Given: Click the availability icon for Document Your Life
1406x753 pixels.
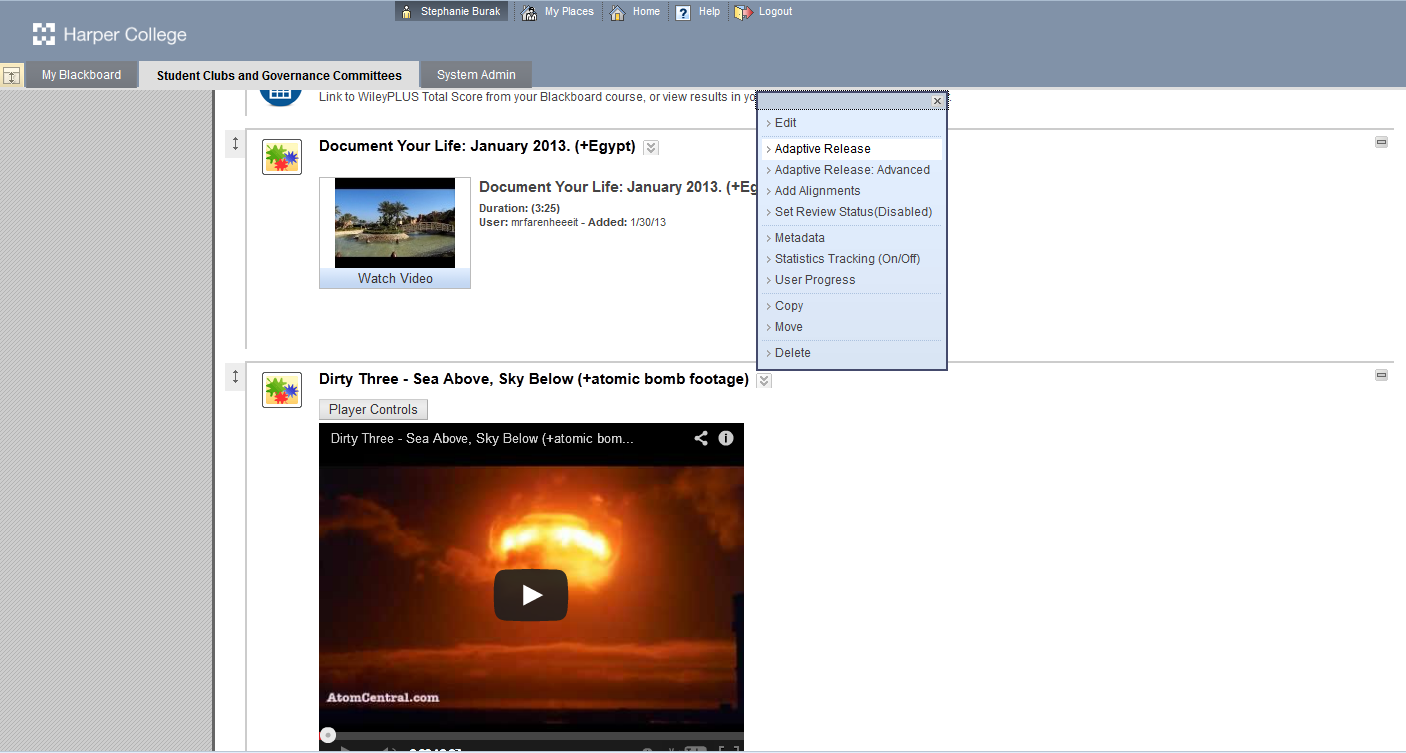Looking at the screenshot, I should coord(1381,142).
